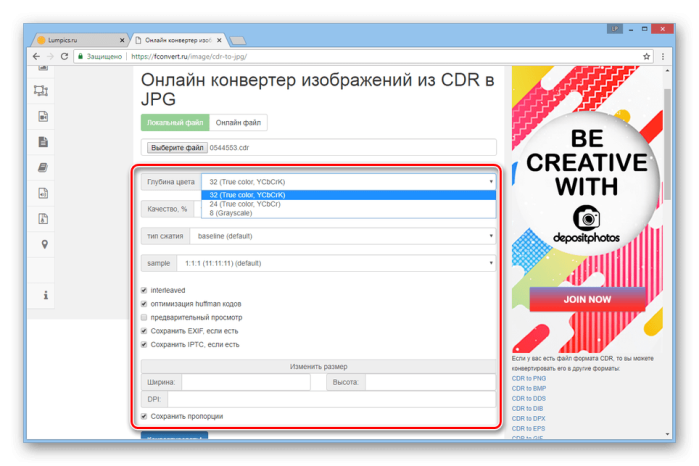Click the DPI input field
Screen dimensions: 699x466
(332, 399)
